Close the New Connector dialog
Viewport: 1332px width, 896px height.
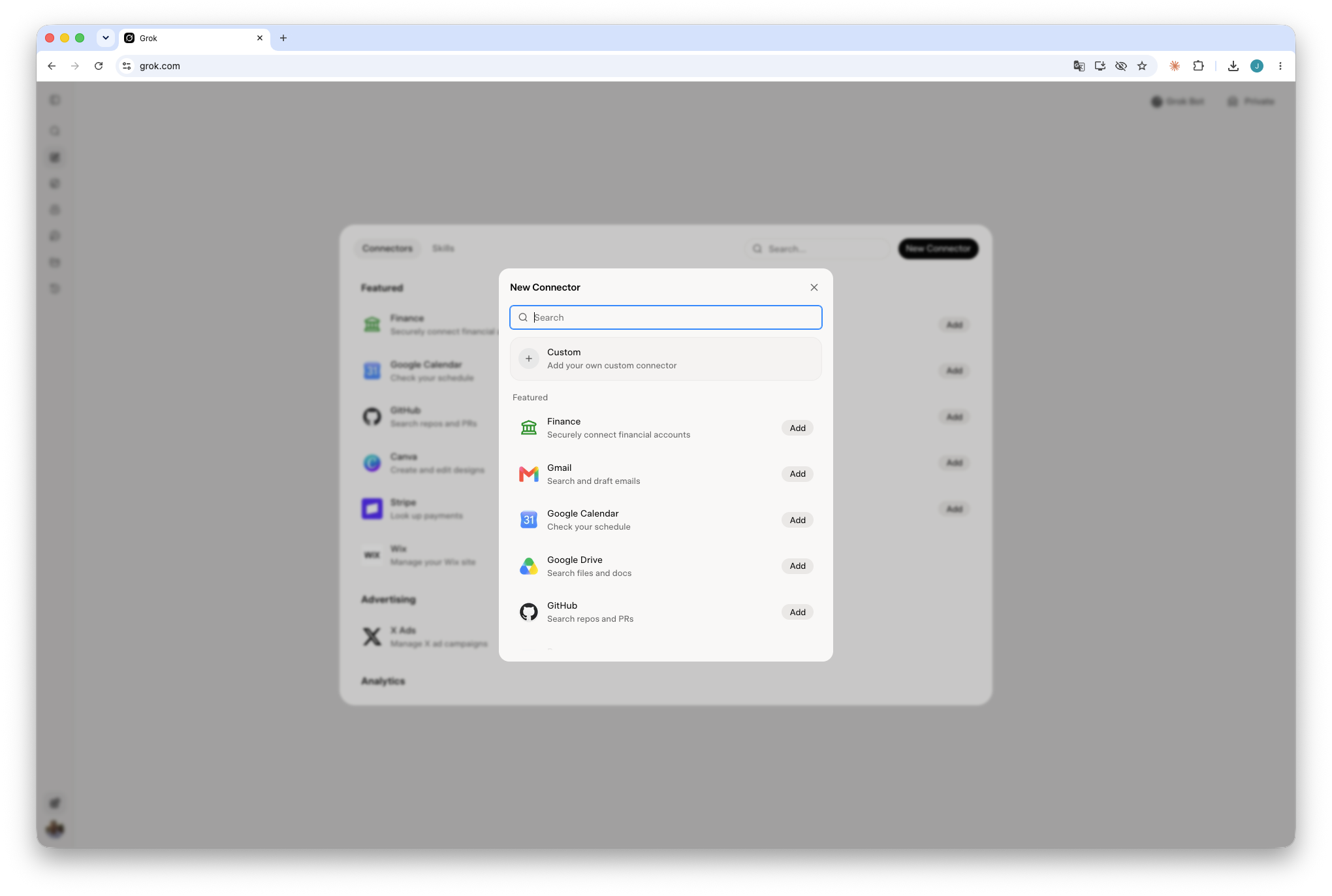(814, 287)
